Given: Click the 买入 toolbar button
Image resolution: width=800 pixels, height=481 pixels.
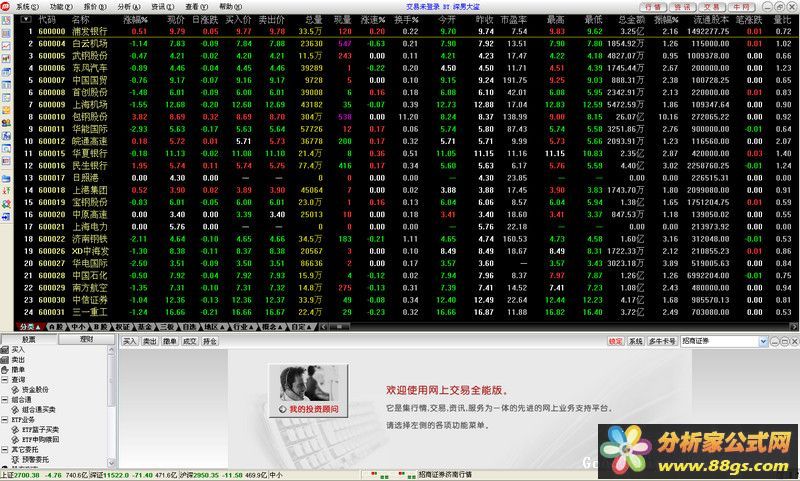Looking at the screenshot, I should pyautogui.click(x=130, y=341).
